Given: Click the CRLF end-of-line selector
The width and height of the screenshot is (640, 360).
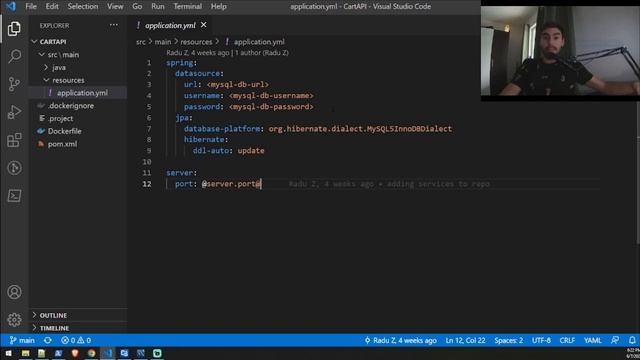Looking at the screenshot, I should (567, 340).
